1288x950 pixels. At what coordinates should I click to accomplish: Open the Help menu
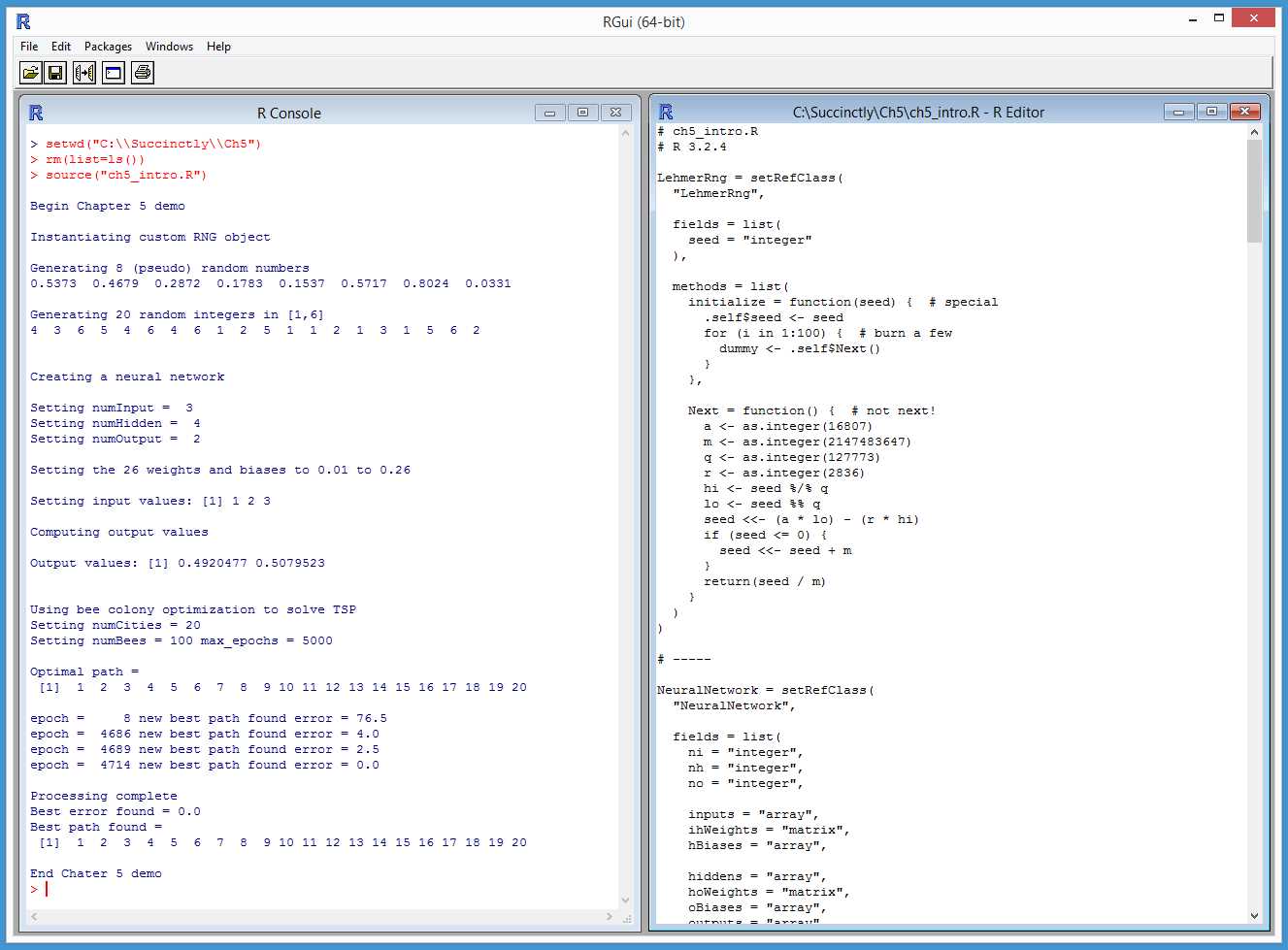218,46
